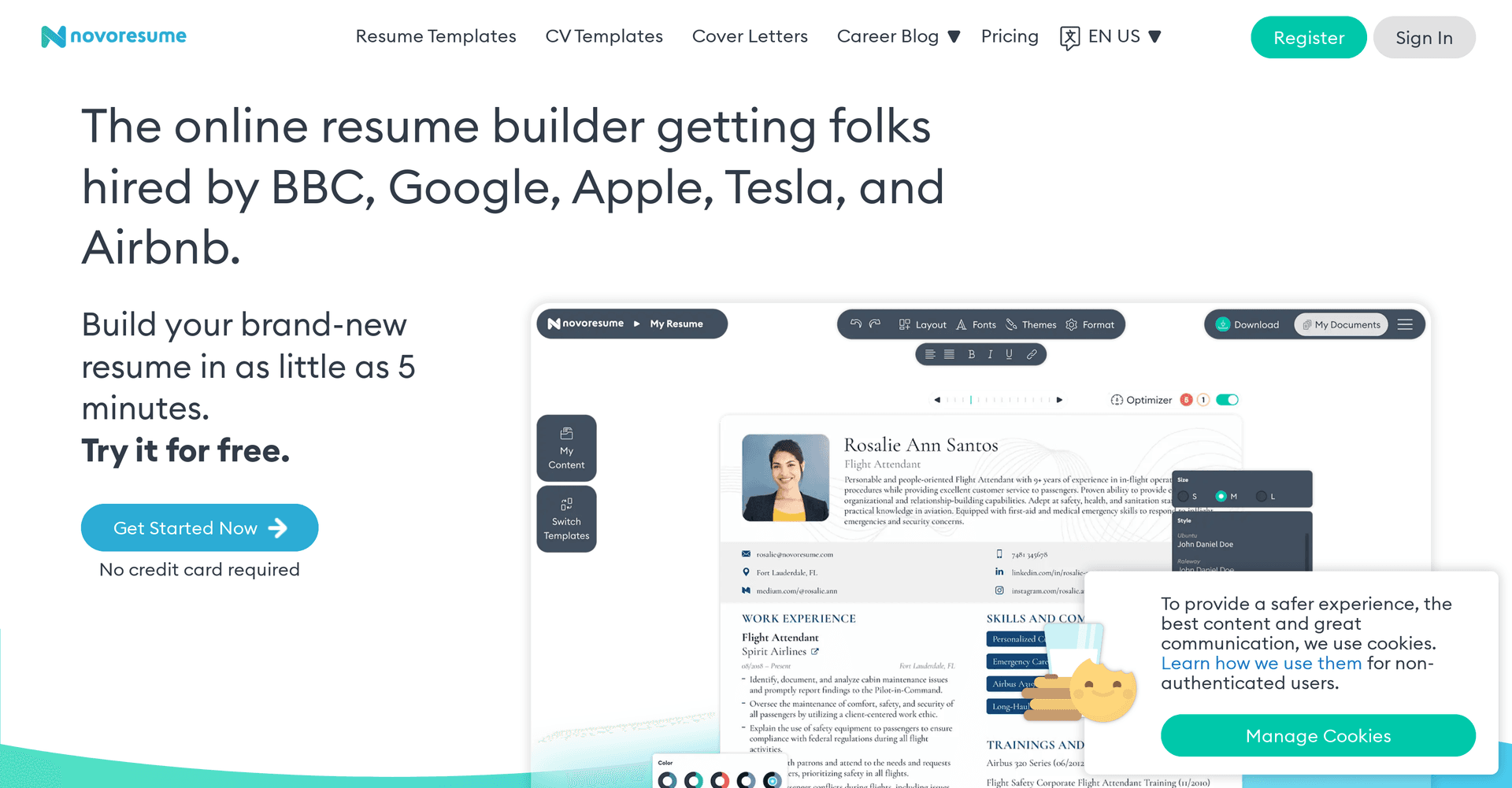Image resolution: width=1512 pixels, height=788 pixels.
Task: Select the M size radio button
Action: point(1221,496)
